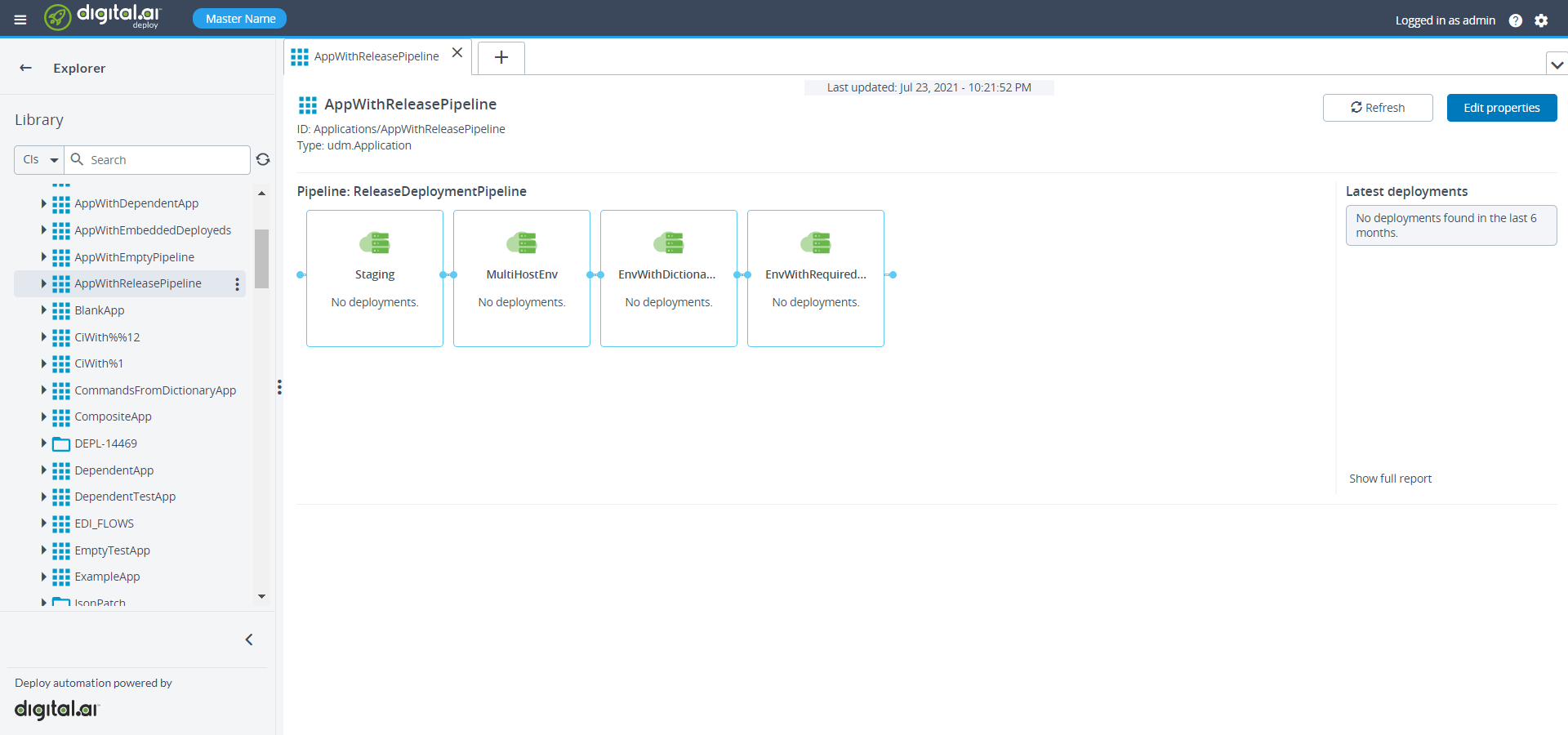Viewport: 1568px width, 735px height.
Task: Open the hamburger main menu
Action: (x=20, y=20)
